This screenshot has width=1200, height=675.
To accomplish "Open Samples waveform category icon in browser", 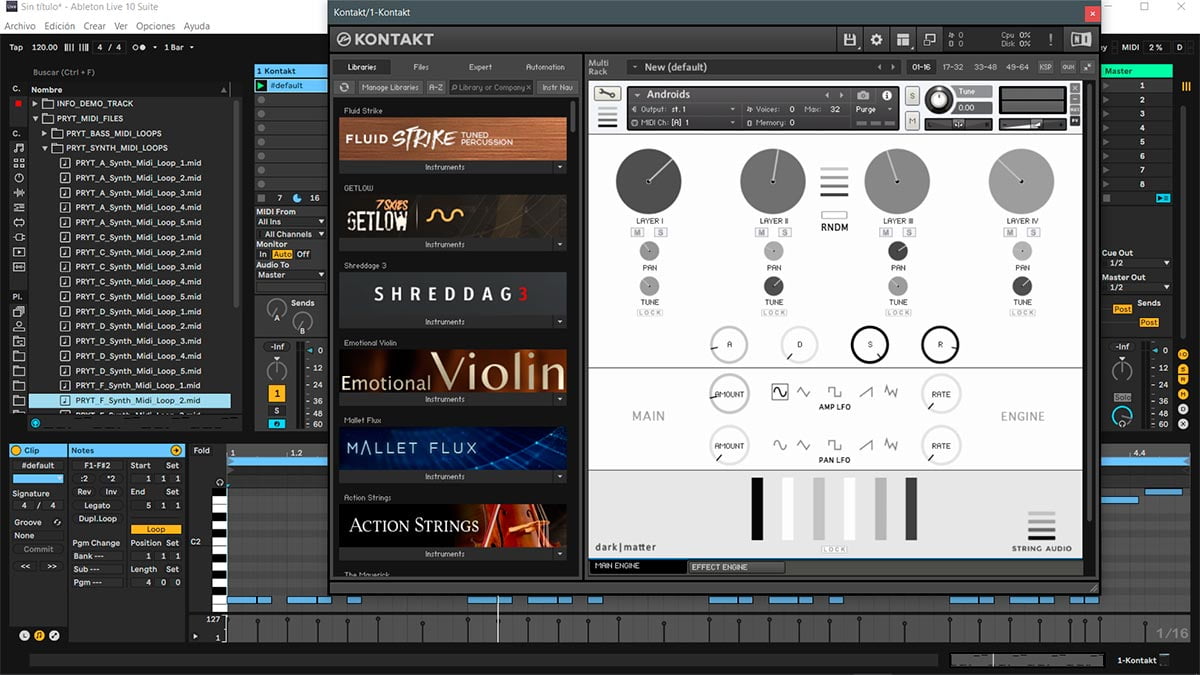I will tap(19, 192).
